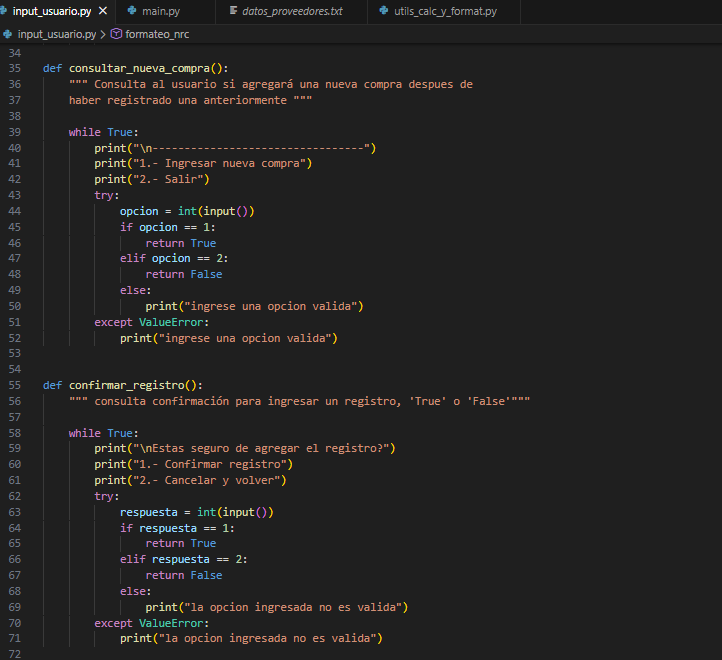
Task: Click the text file icon on datos_proveedores.txt tab
Action: pyautogui.click(x=234, y=11)
